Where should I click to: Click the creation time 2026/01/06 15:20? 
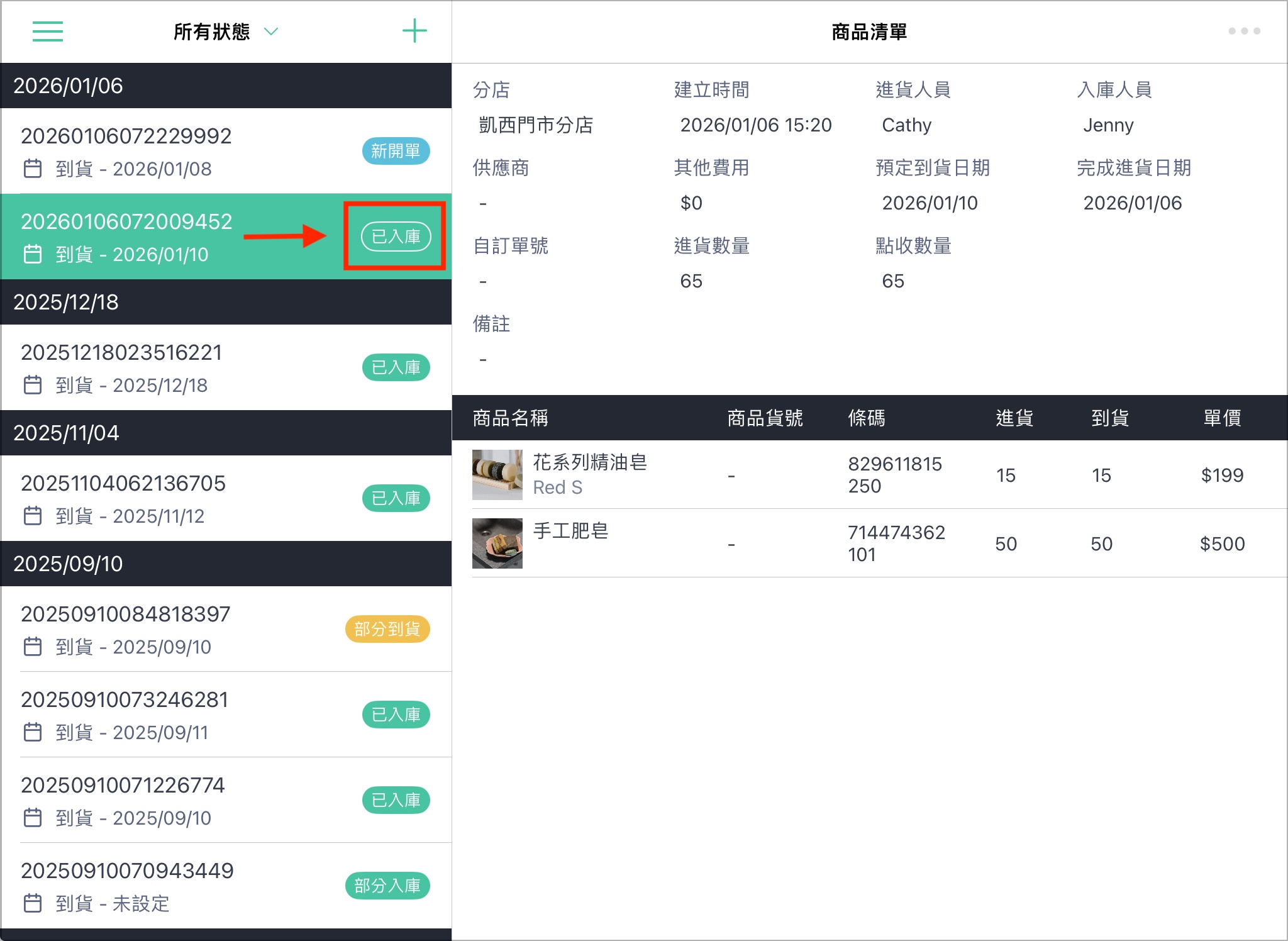[x=756, y=125]
